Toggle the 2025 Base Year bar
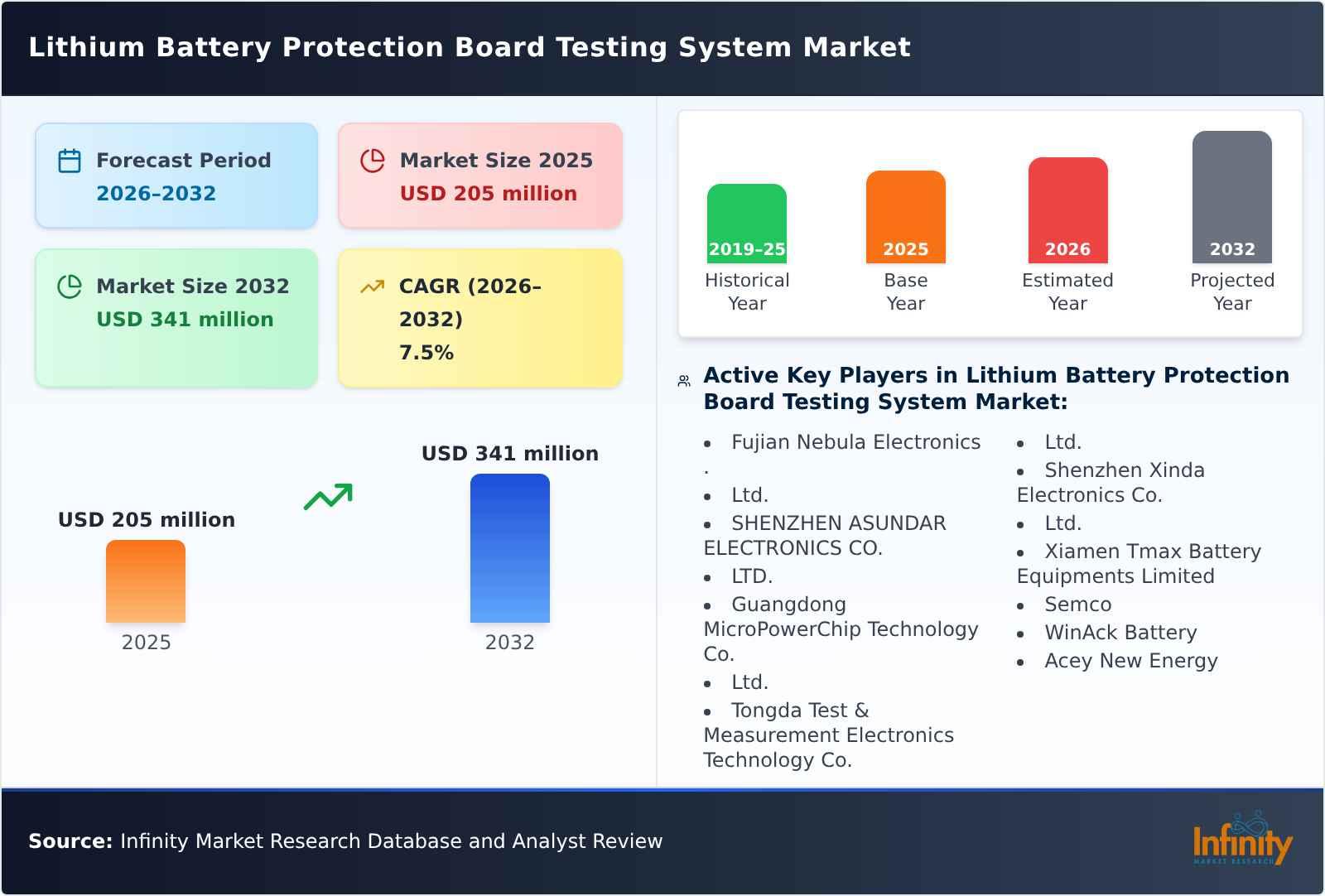 pos(905,215)
